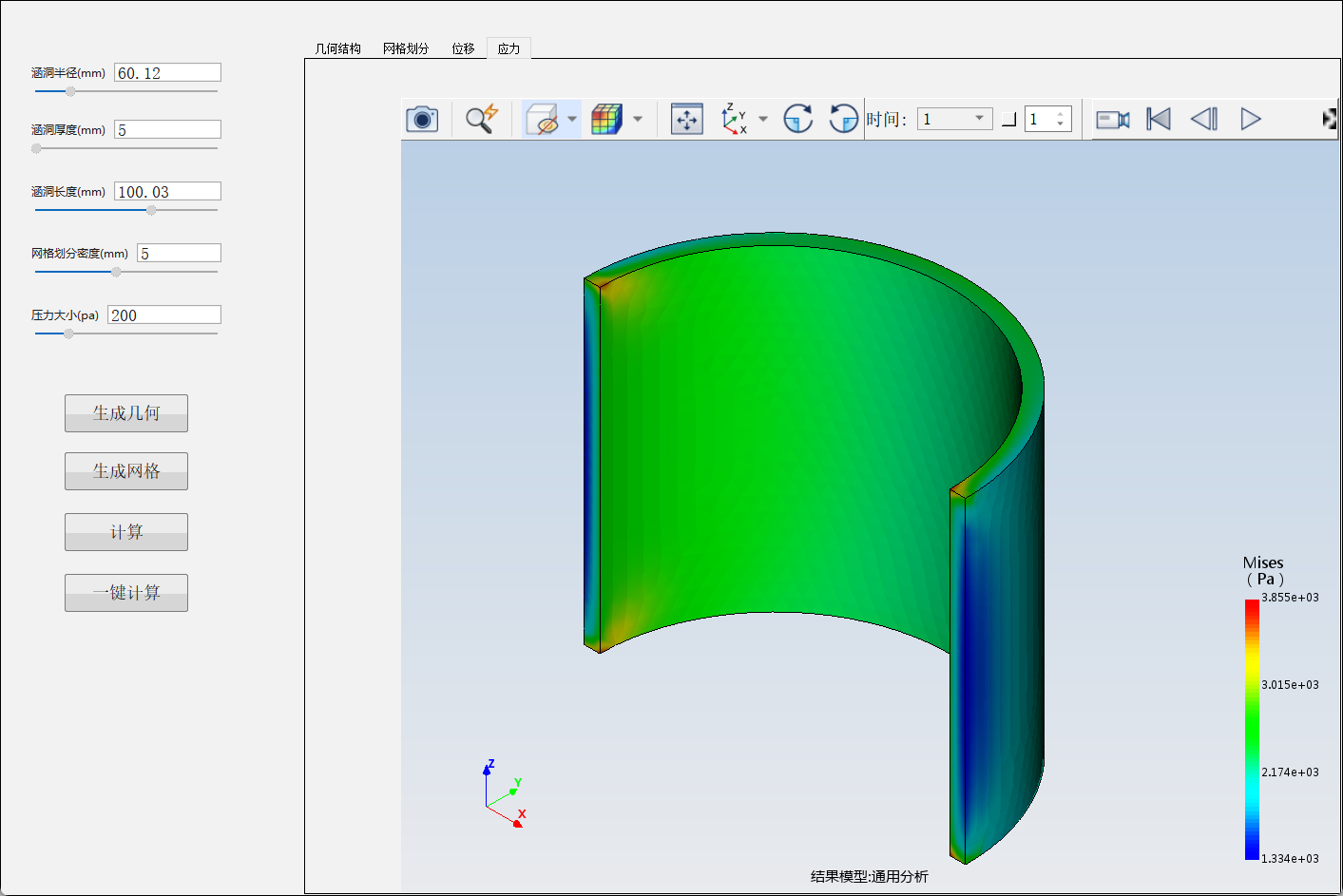
Task: Click the 结果模型:通用分析 label
Action: coord(870,876)
